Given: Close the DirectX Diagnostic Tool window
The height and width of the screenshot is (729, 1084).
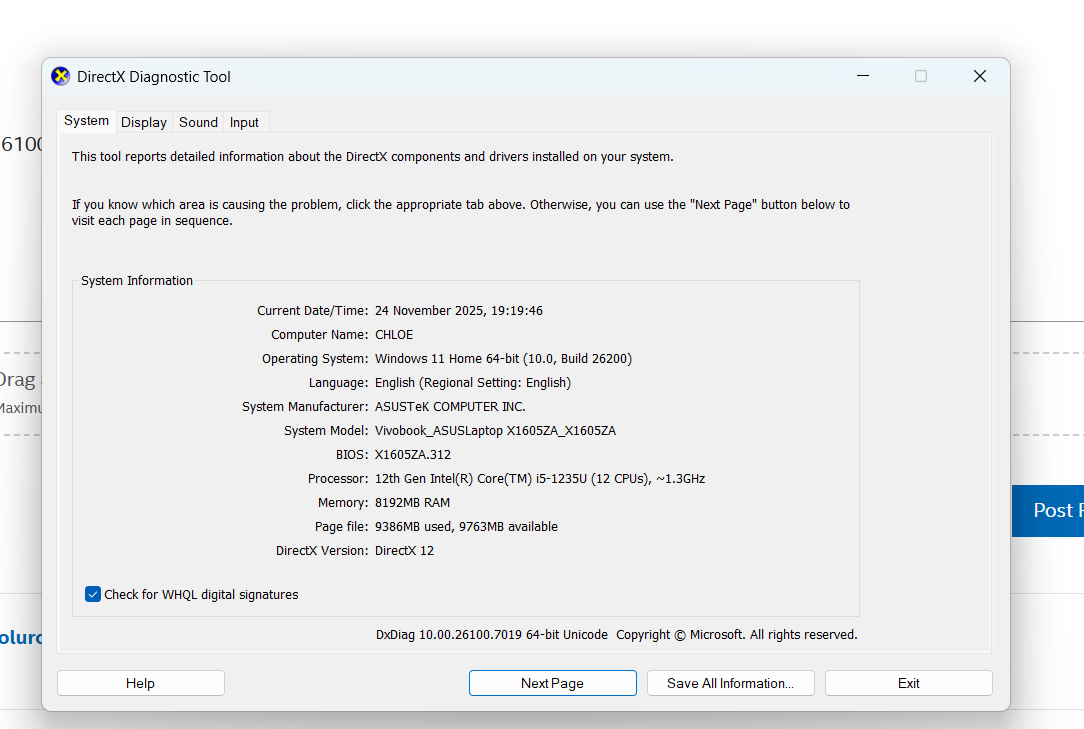Looking at the screenshot, I should pos(980,77).
